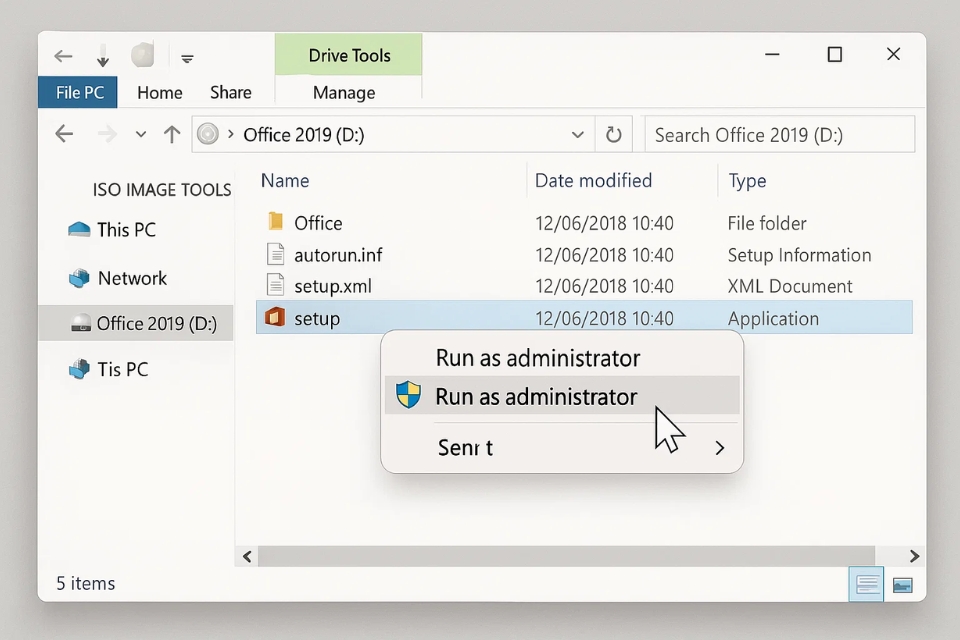Image resolution: width=960 pixels, height=640 pixels.
Task: Click the horizontal scrollbar thumb
Action: tap(566, 556)
